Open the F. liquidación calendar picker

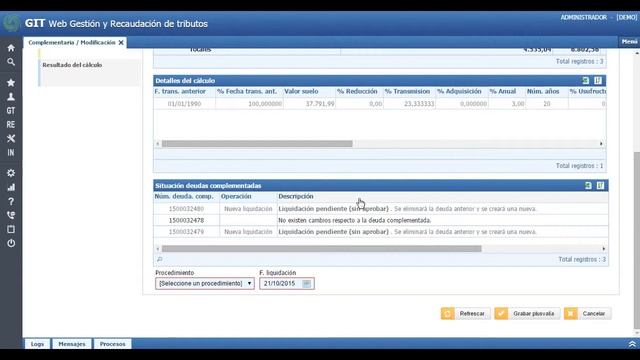click(x=307, y=283)
